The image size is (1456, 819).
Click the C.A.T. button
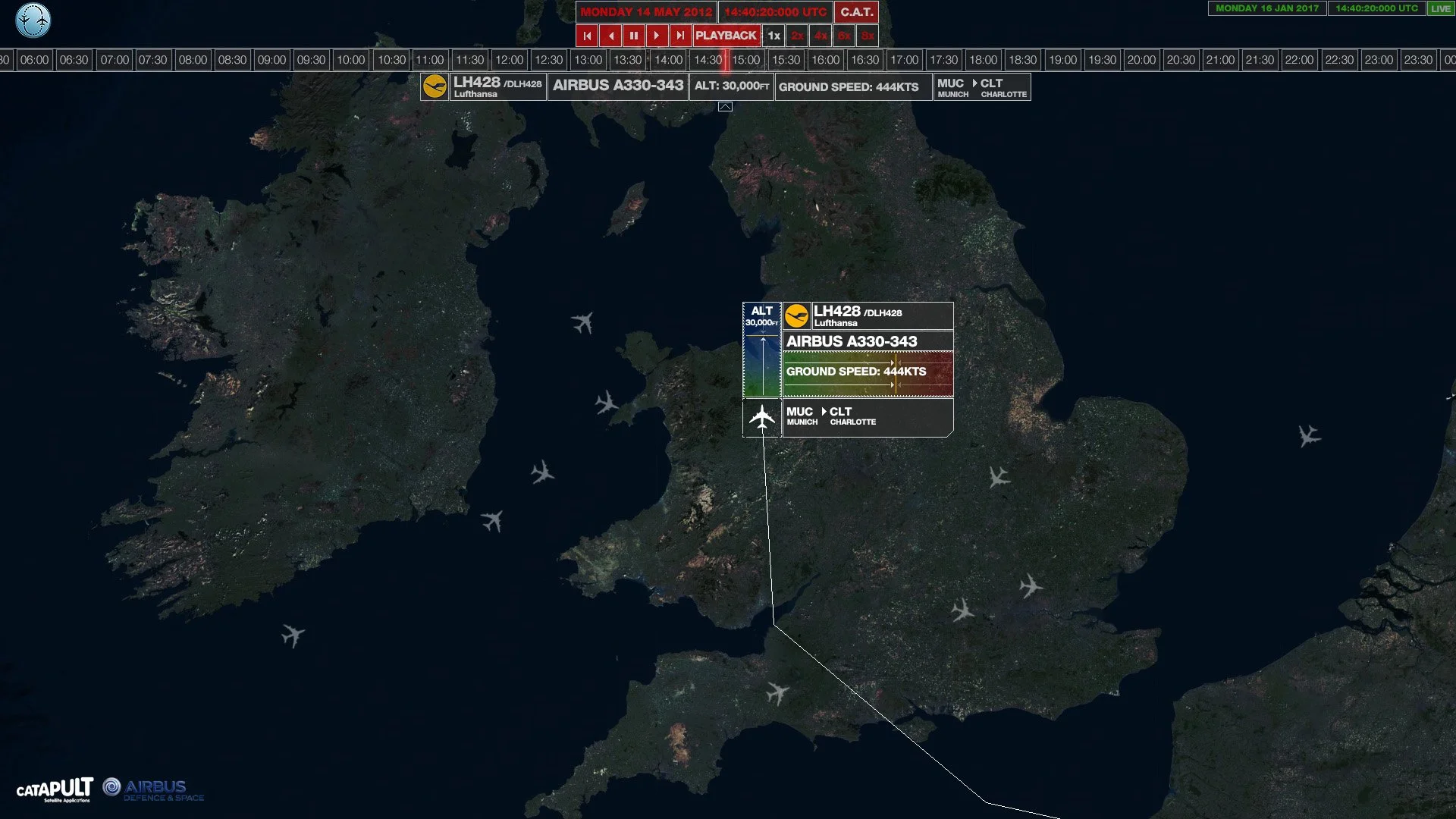[x=856, y=12]
